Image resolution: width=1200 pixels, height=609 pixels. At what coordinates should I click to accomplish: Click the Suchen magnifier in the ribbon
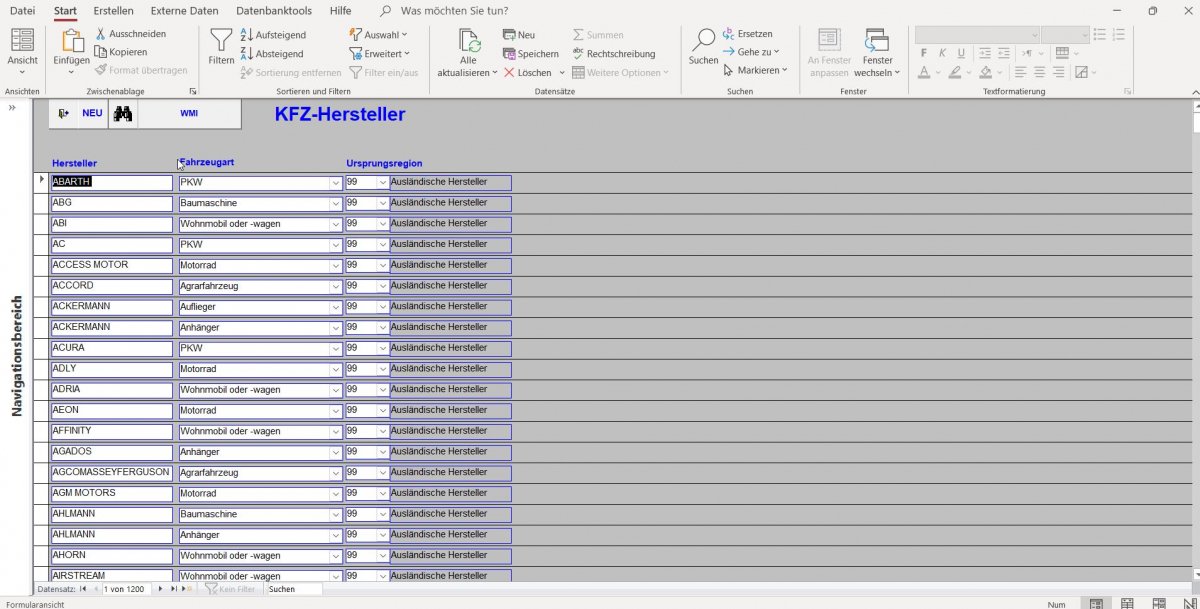click(x=703, y=46)
